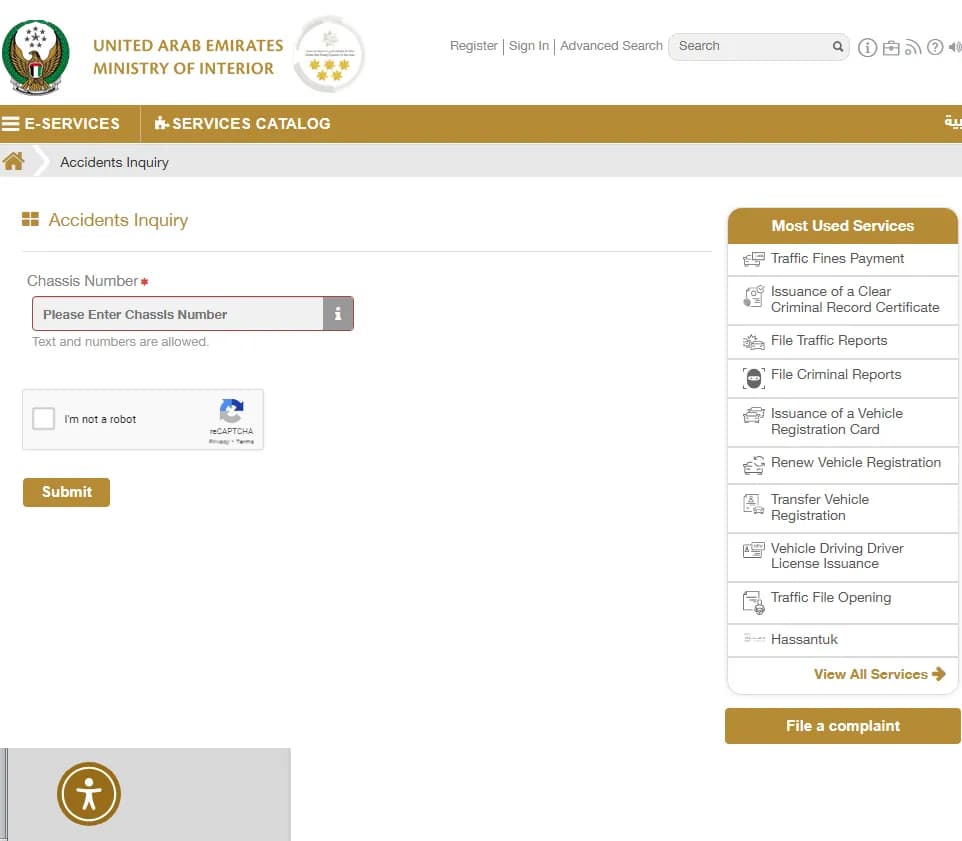Open Traffic Fines Payment service
This screenshot has height=841, width=962.
point(837,259)
